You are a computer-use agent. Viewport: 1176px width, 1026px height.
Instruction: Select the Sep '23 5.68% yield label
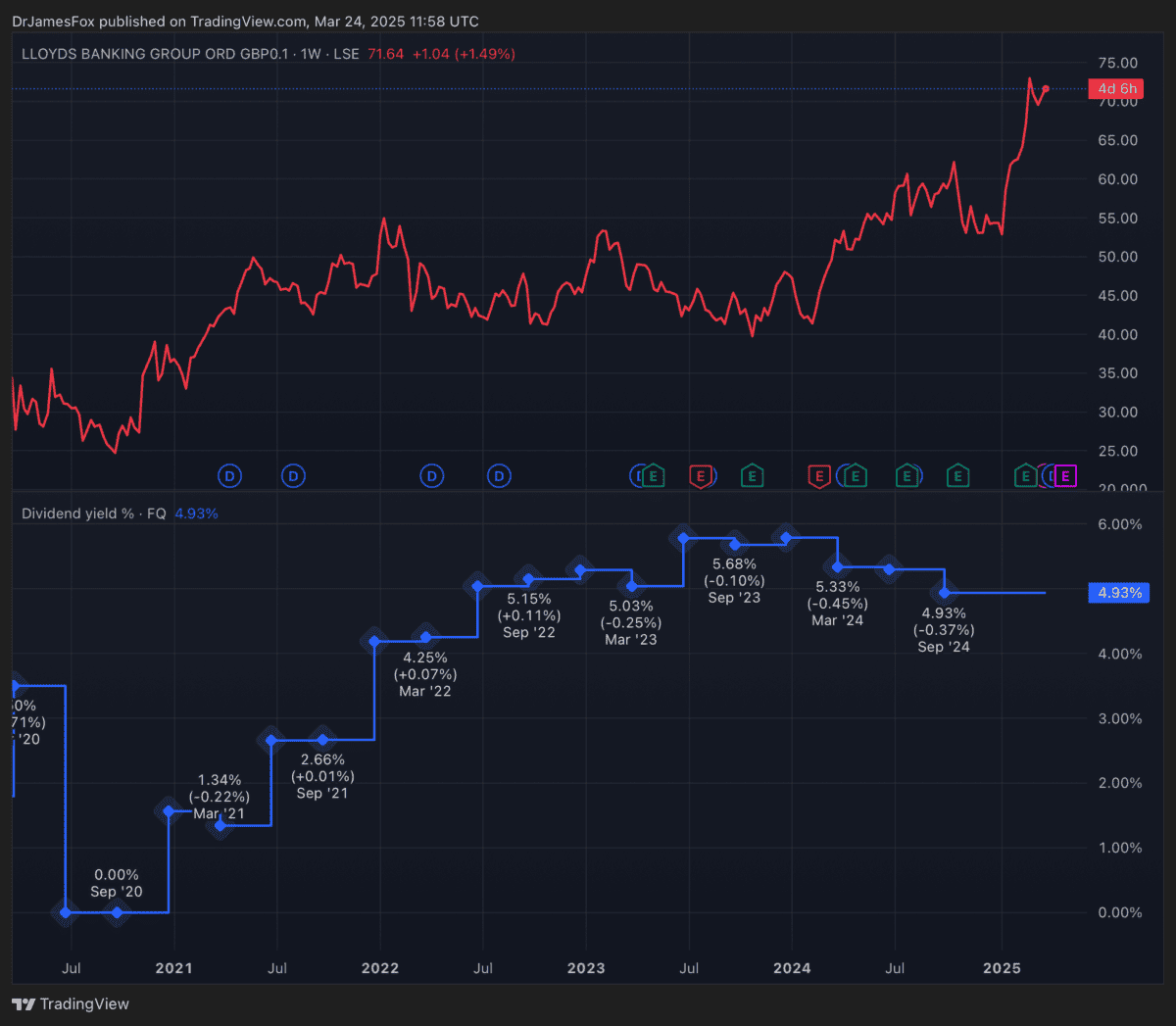pos(734,580)
